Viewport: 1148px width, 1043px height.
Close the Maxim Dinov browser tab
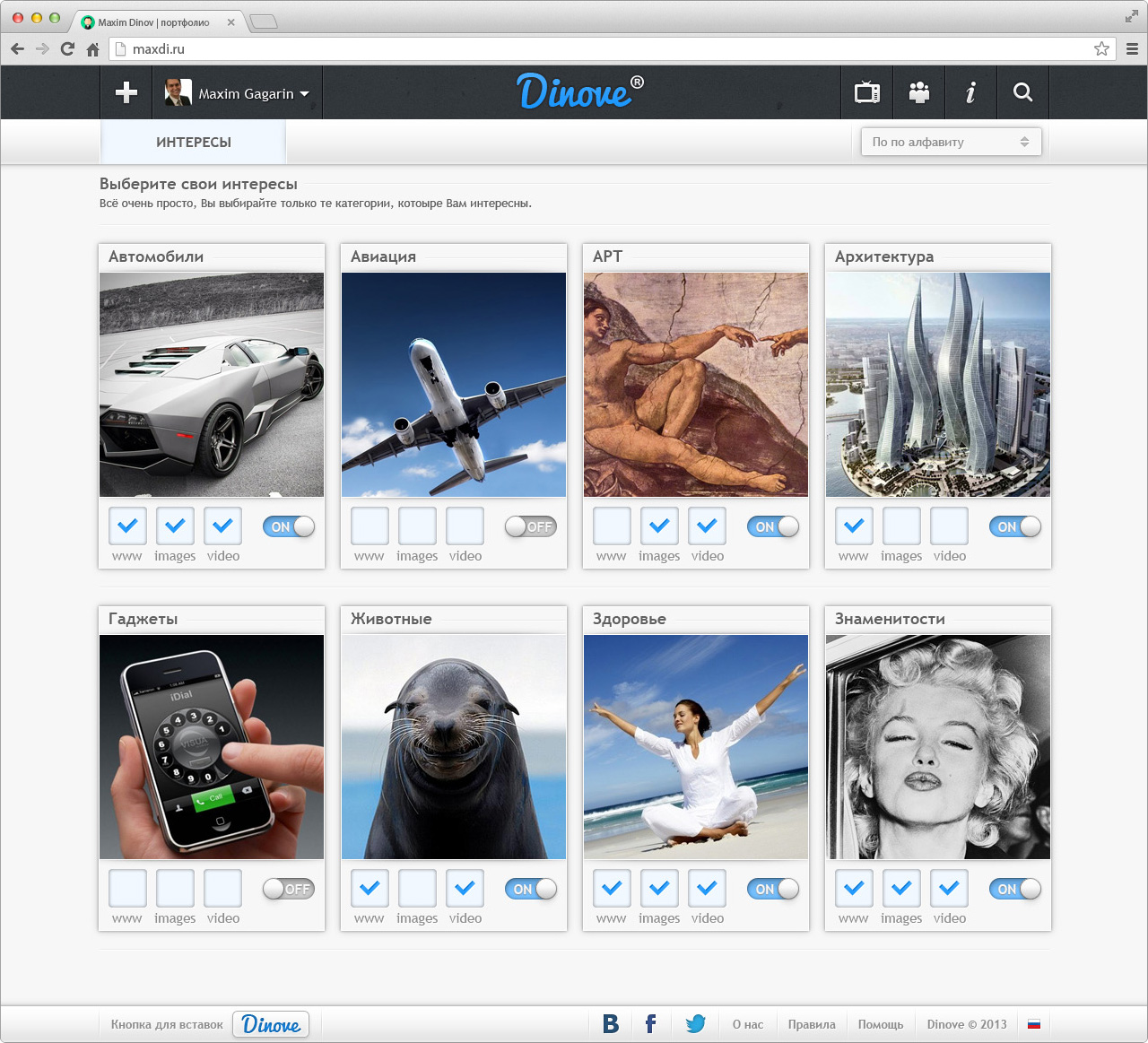tap(230, 22)
